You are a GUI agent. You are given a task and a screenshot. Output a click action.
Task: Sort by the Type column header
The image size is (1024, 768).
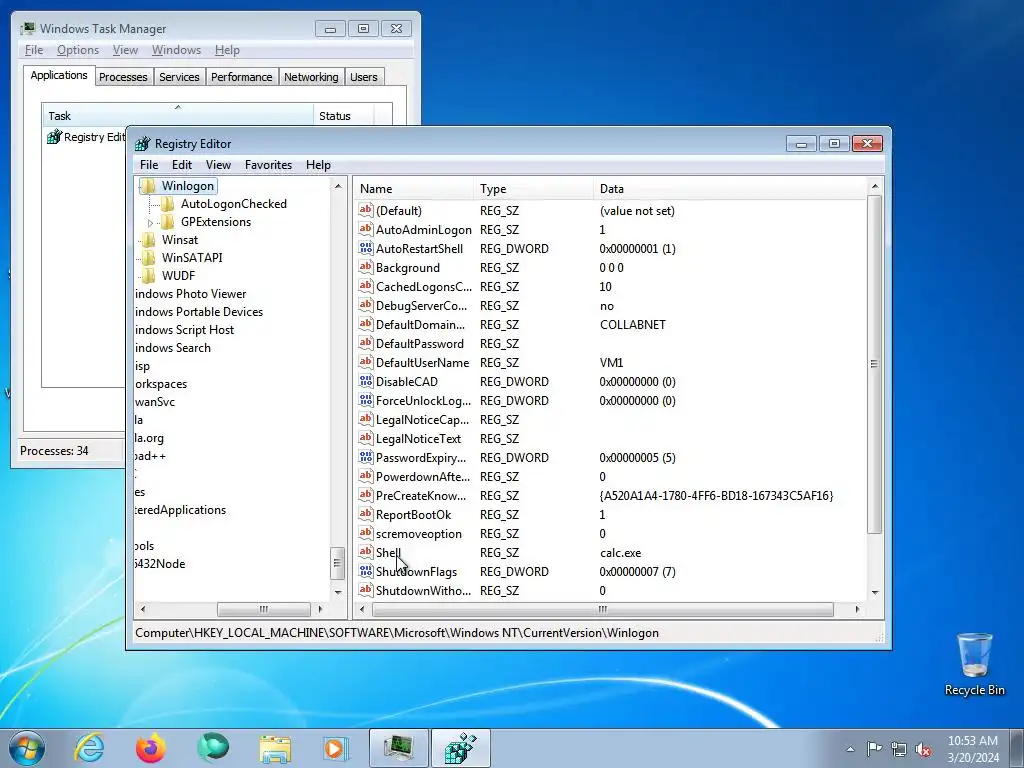534,189
